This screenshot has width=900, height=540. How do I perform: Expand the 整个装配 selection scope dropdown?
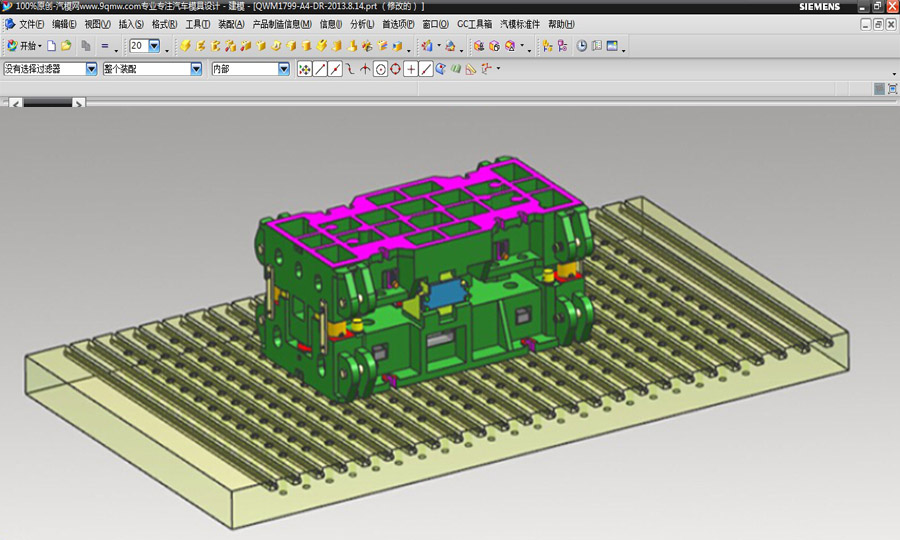196,69
